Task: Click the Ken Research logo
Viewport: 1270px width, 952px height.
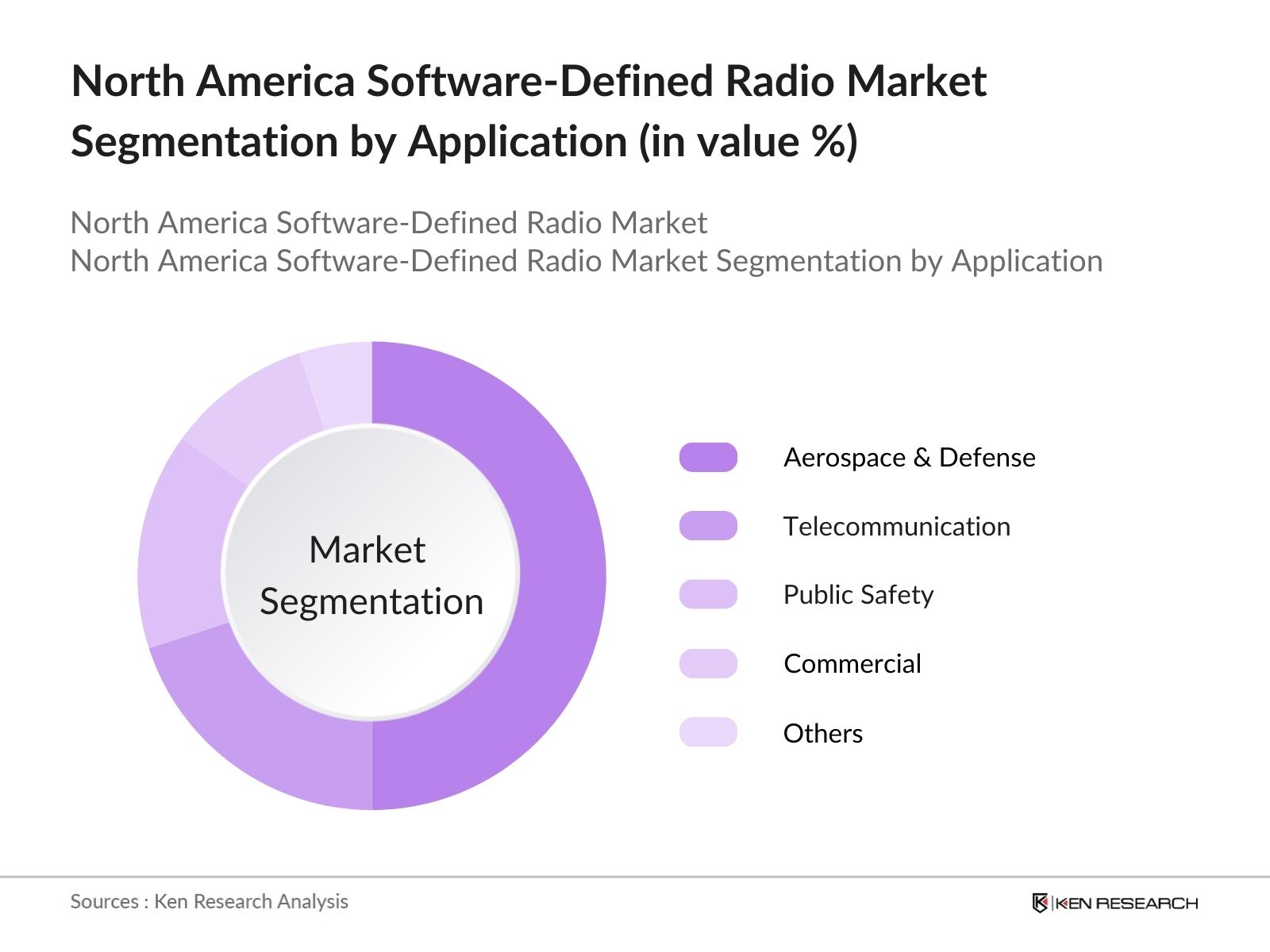Action: tap(1114, 903)
